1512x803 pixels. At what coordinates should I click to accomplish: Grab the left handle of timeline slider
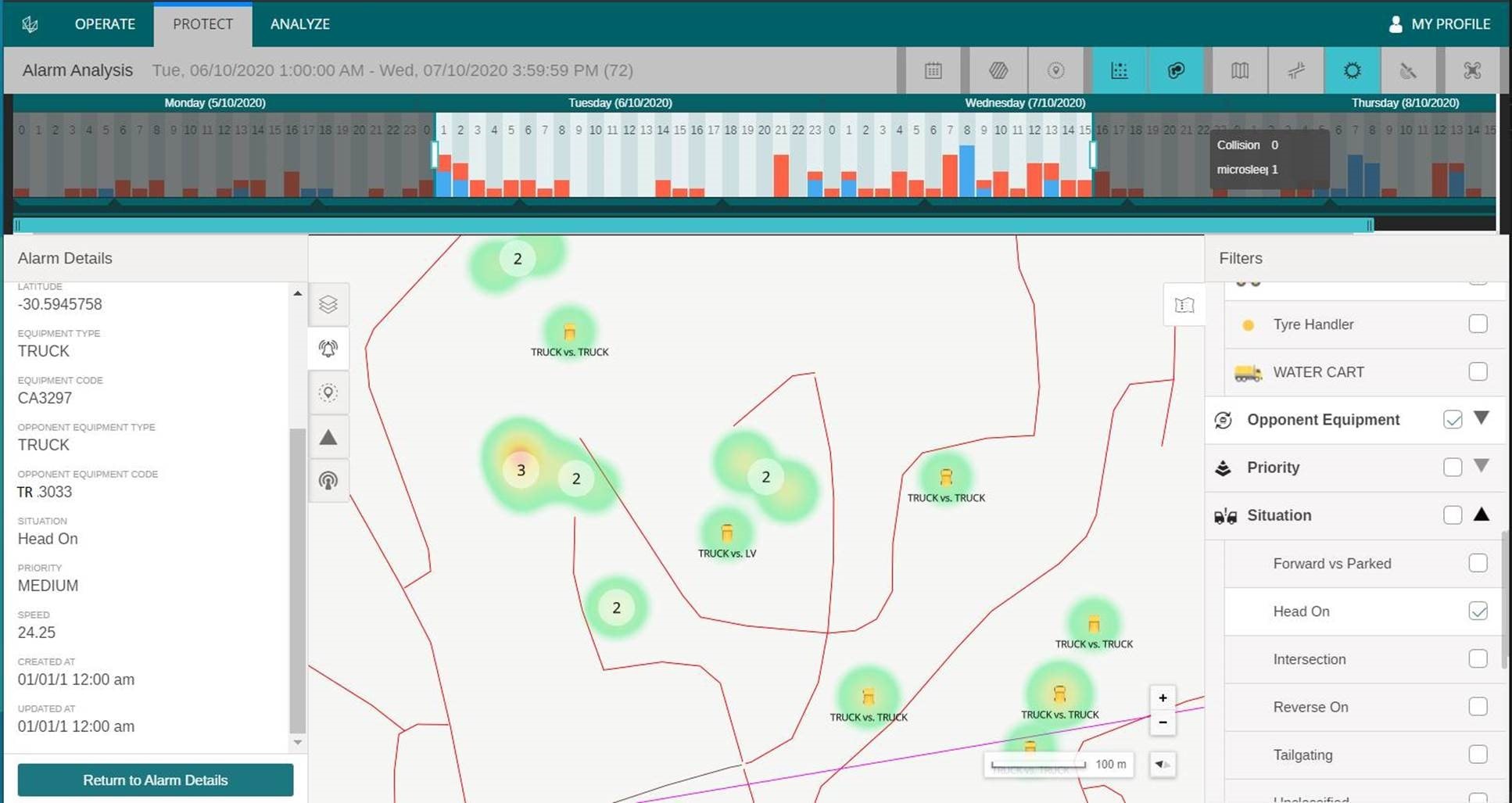point(17,225)
